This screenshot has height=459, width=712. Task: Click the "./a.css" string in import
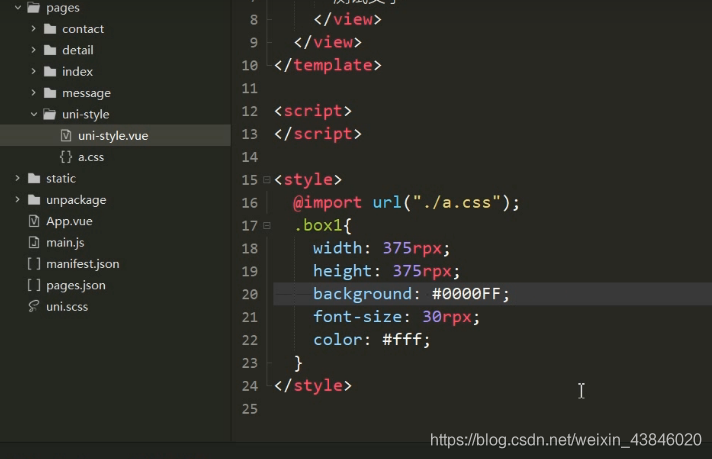457,202
